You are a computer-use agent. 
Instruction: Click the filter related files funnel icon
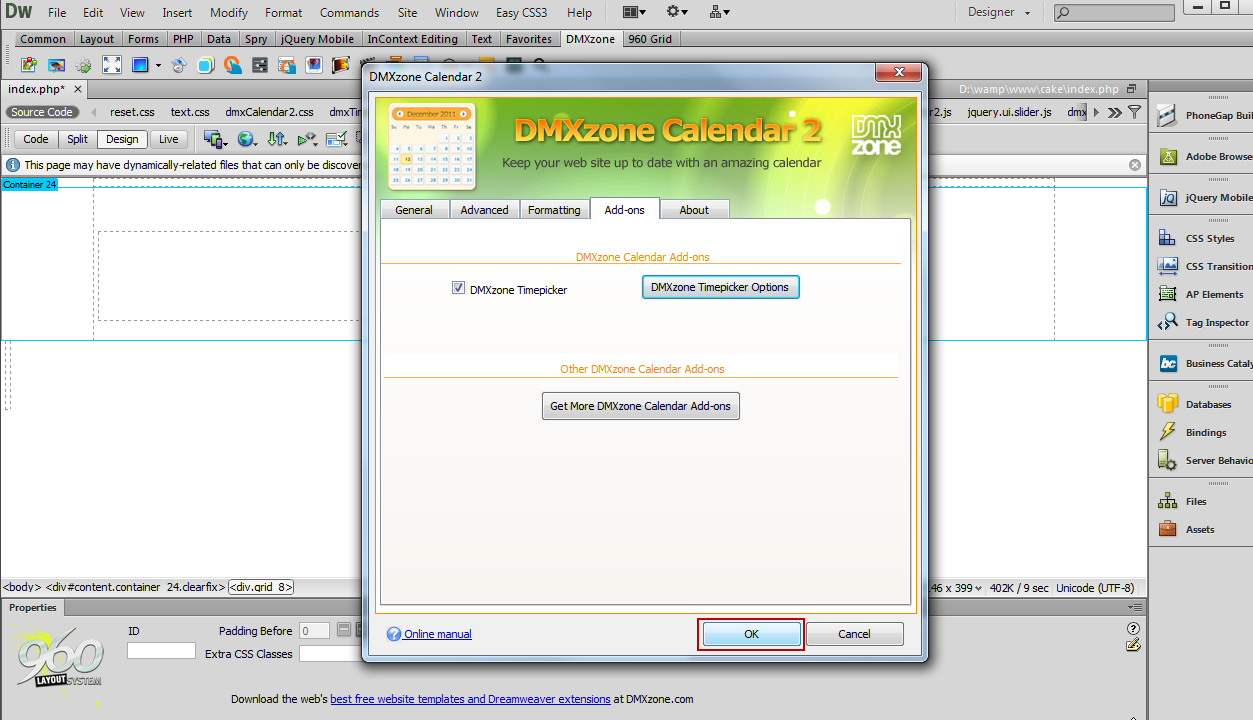tap(1134, 112)
